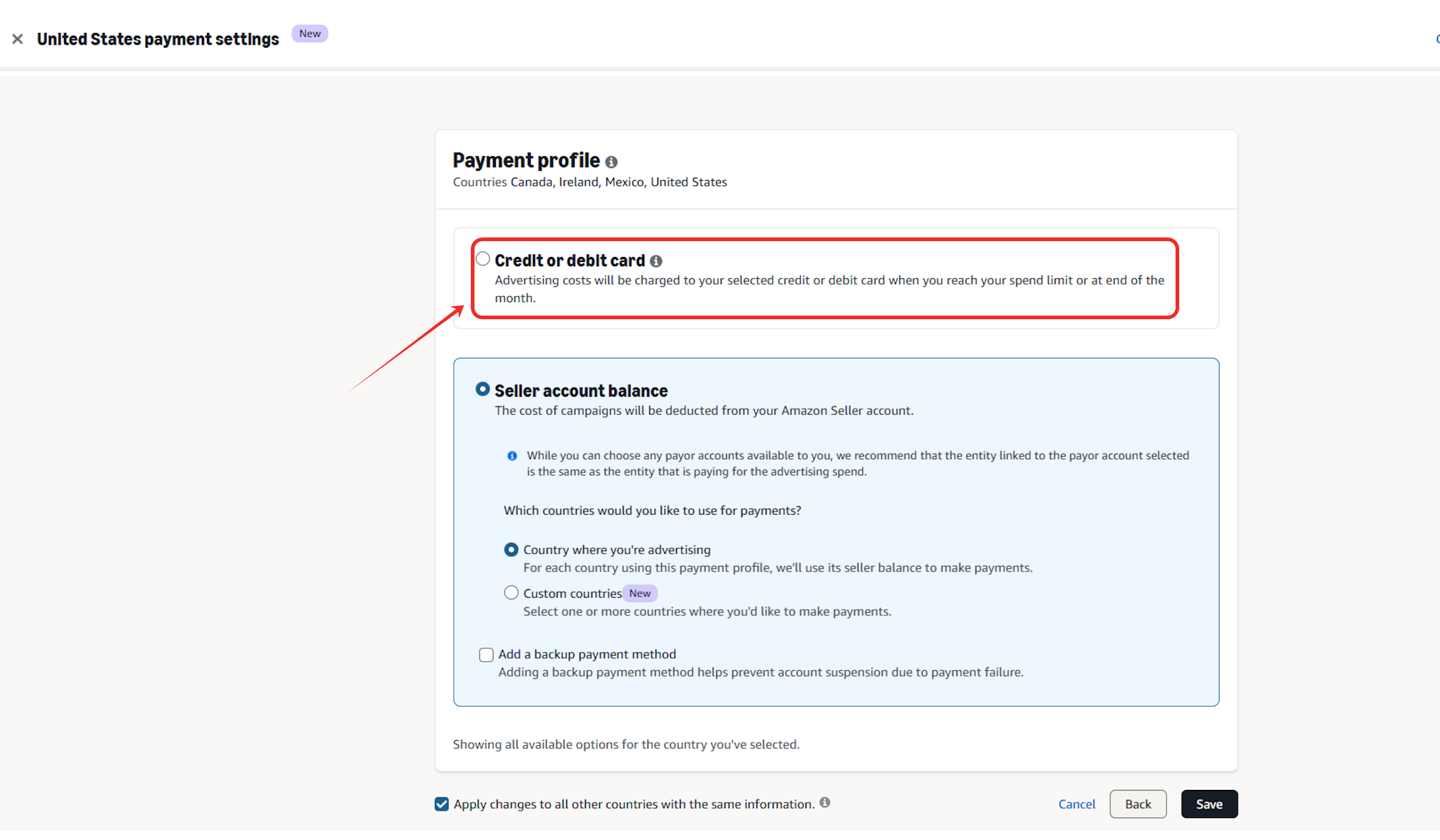Click 'For each country using this payment profile' text
The image size is (1440, 840).
778,568
